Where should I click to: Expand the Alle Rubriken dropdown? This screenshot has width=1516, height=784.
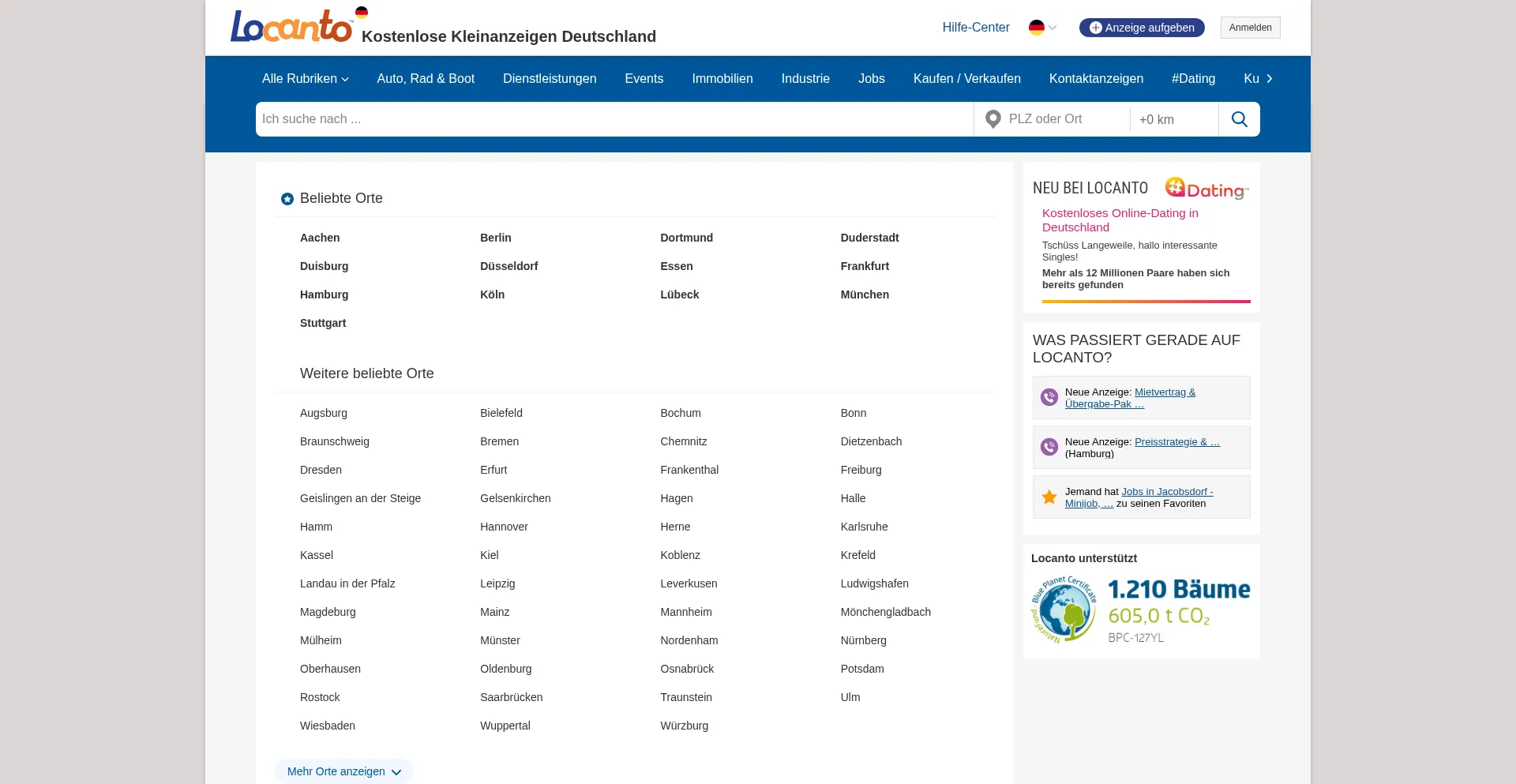pyautogui.click(x=305, y=79)
